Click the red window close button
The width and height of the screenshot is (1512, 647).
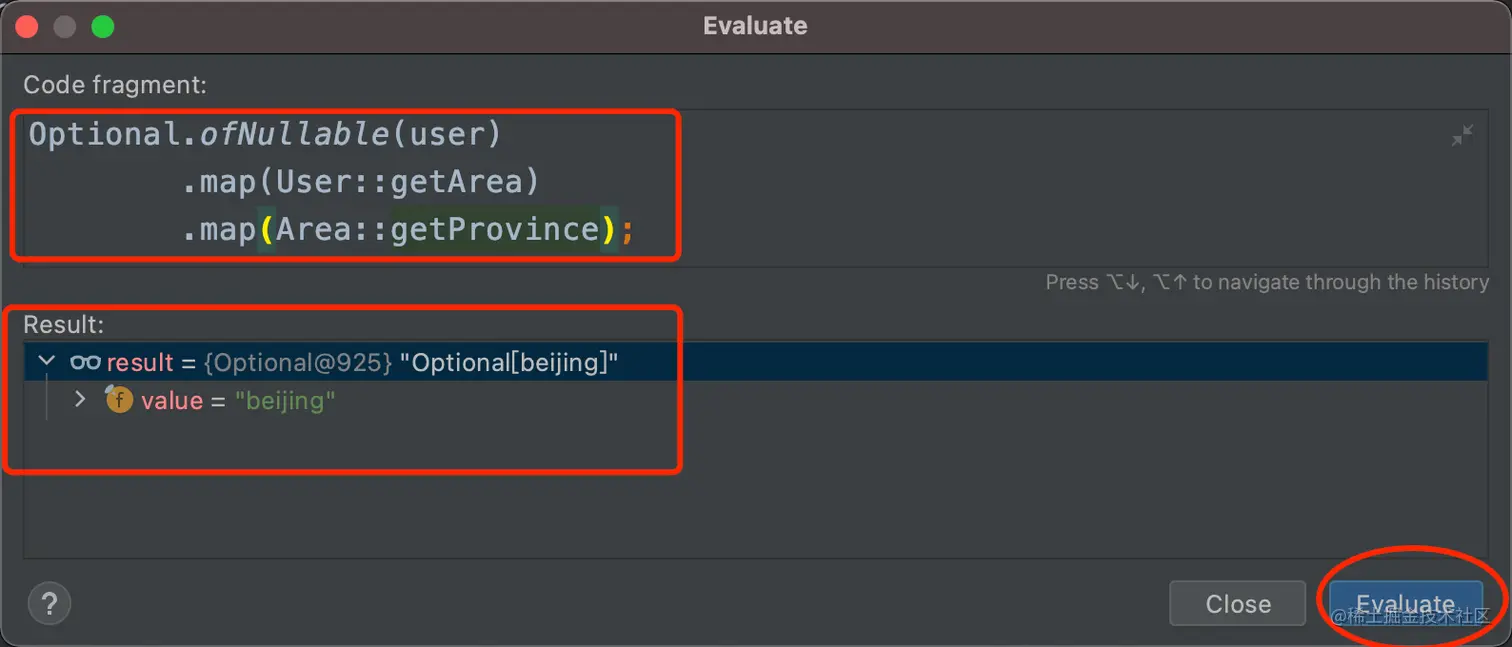29,26
